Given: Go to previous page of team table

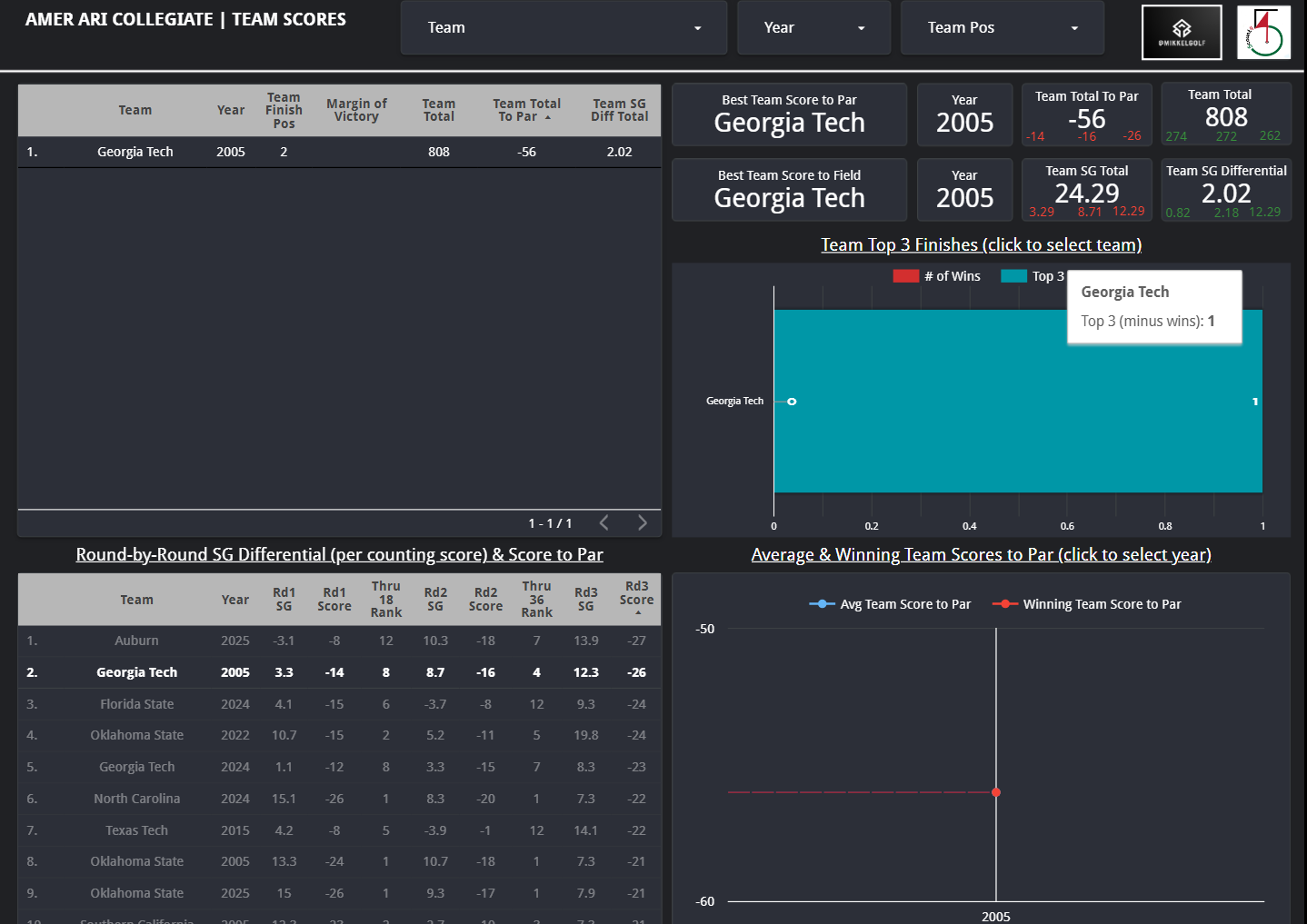Looking at the screenshot, I should [604, 522].
